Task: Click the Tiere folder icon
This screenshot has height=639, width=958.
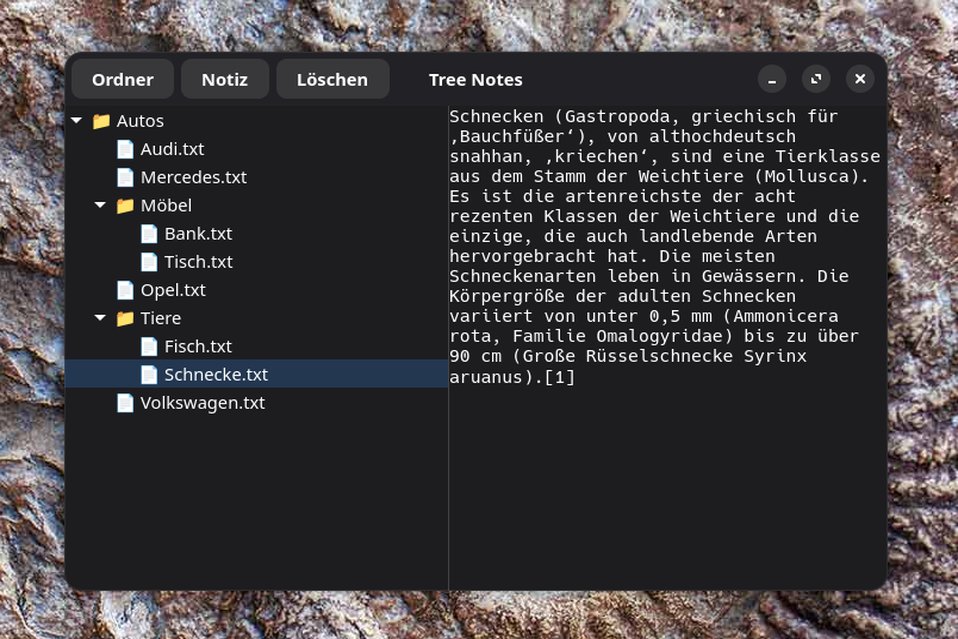Action: 125,318
